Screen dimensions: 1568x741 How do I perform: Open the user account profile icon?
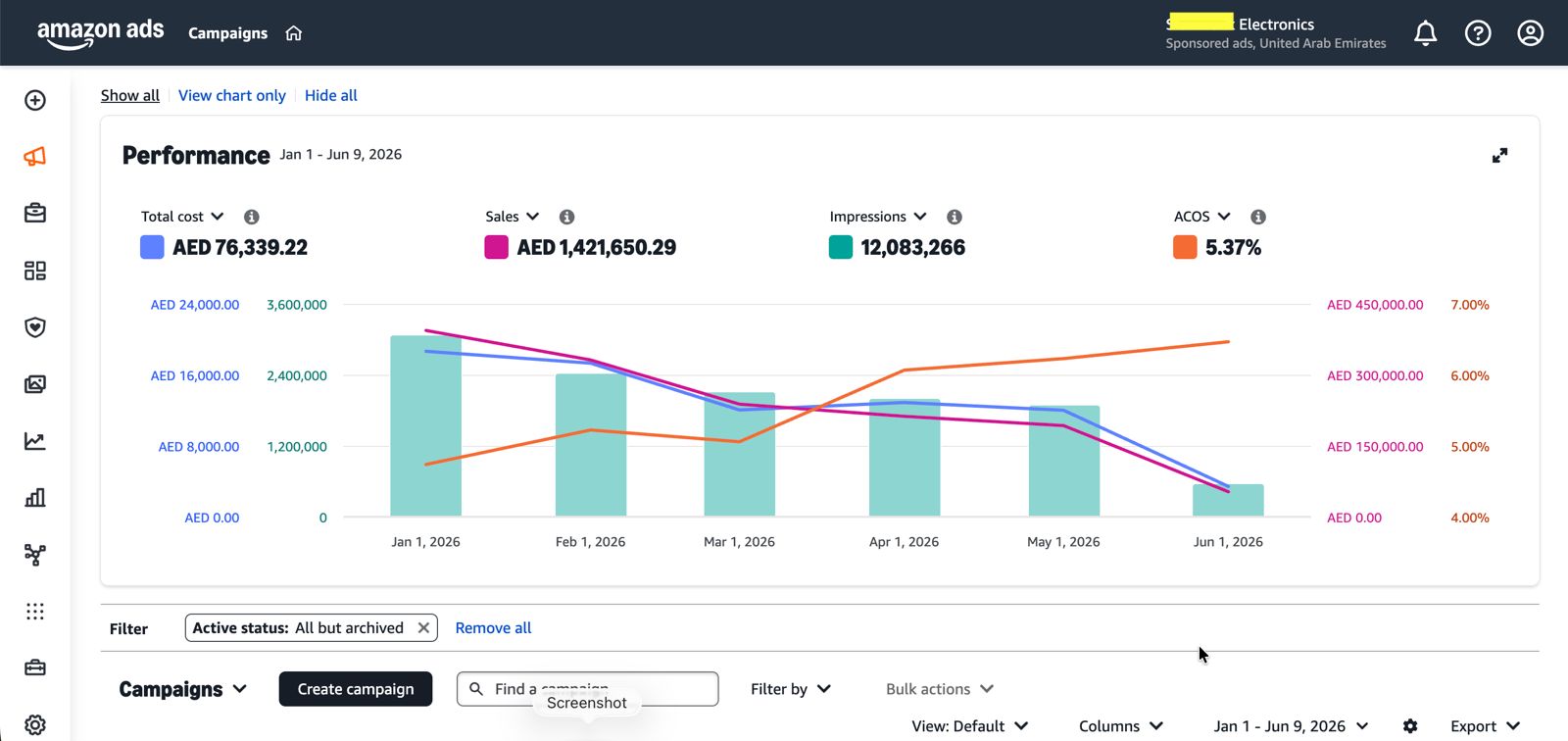(x=1531, y=33)
